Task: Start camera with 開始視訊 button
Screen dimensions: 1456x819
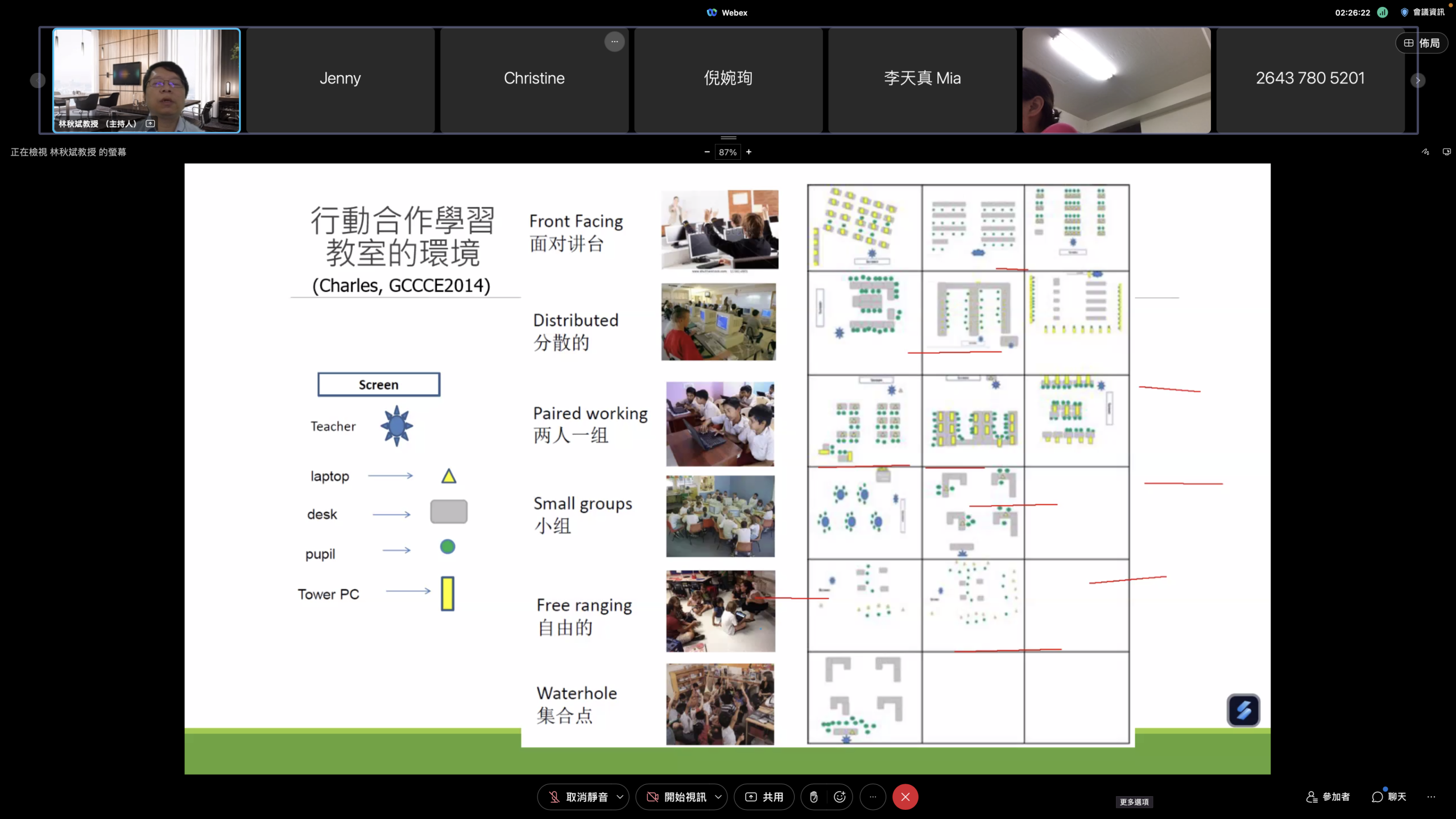Action: [x=677, y=797]
